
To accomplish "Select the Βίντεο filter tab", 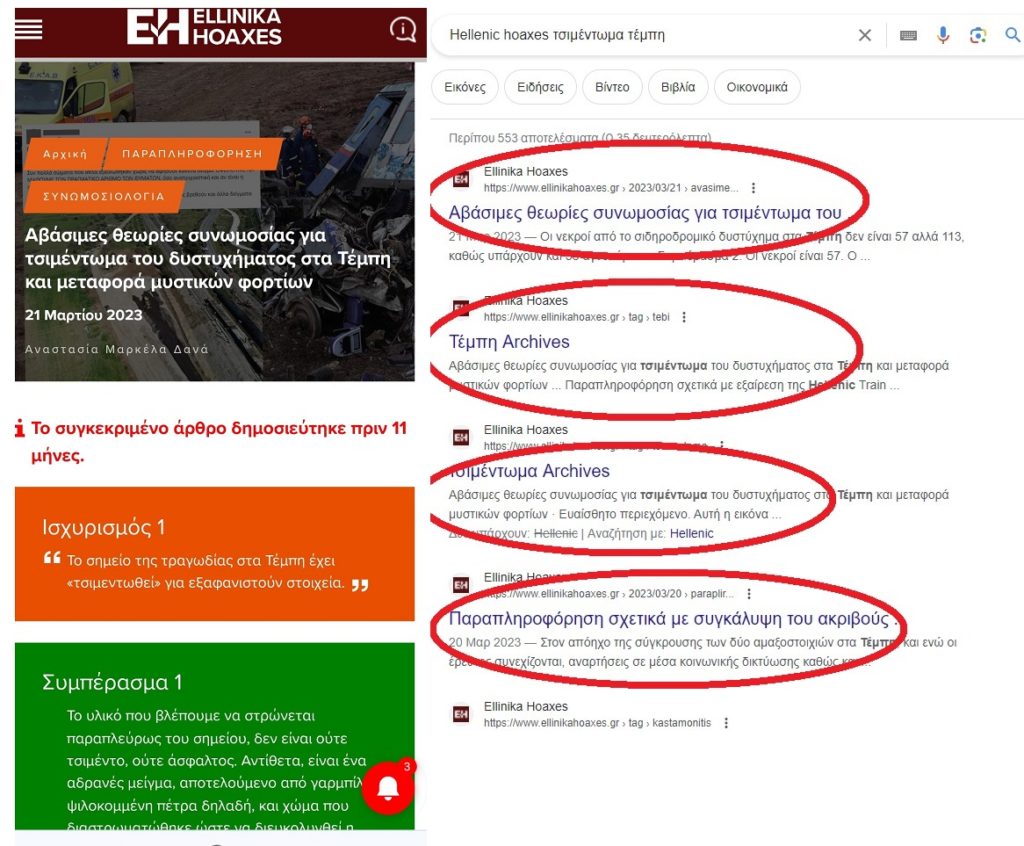I will coord(612,87).
